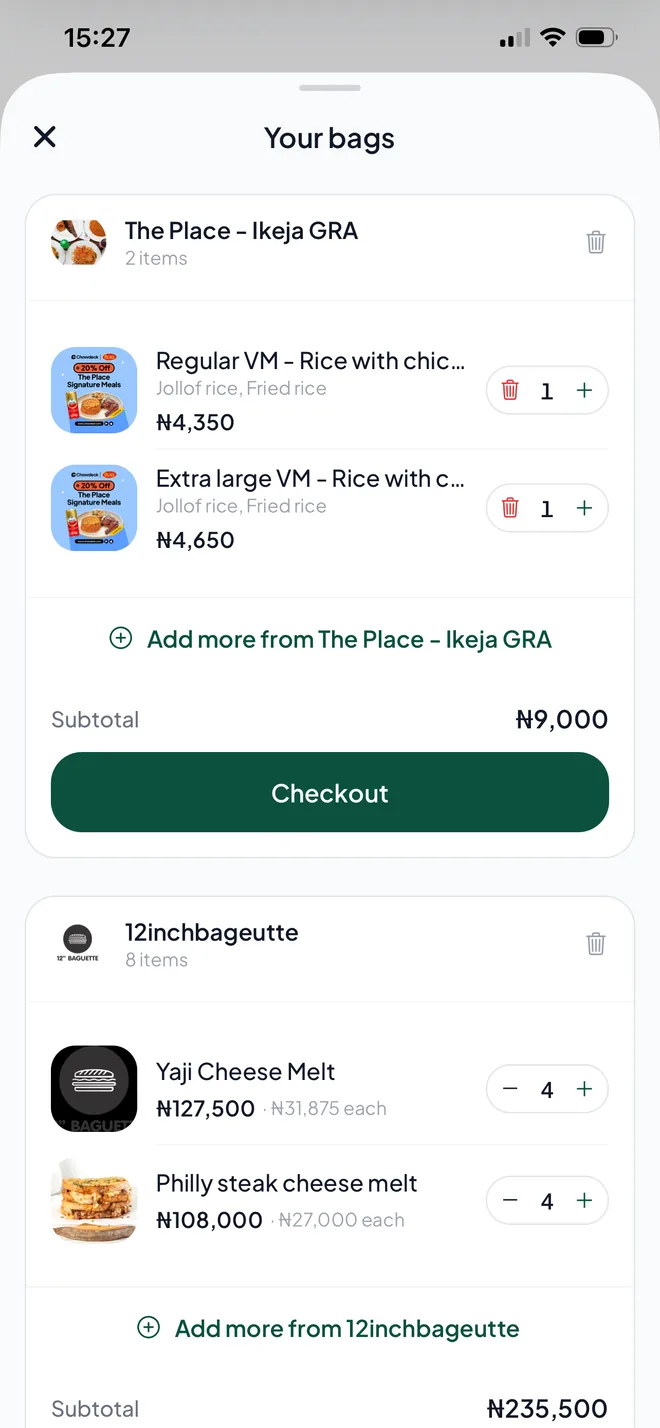
Task: Increase Philly steak cheese melt quantity
Action: 585,1200
